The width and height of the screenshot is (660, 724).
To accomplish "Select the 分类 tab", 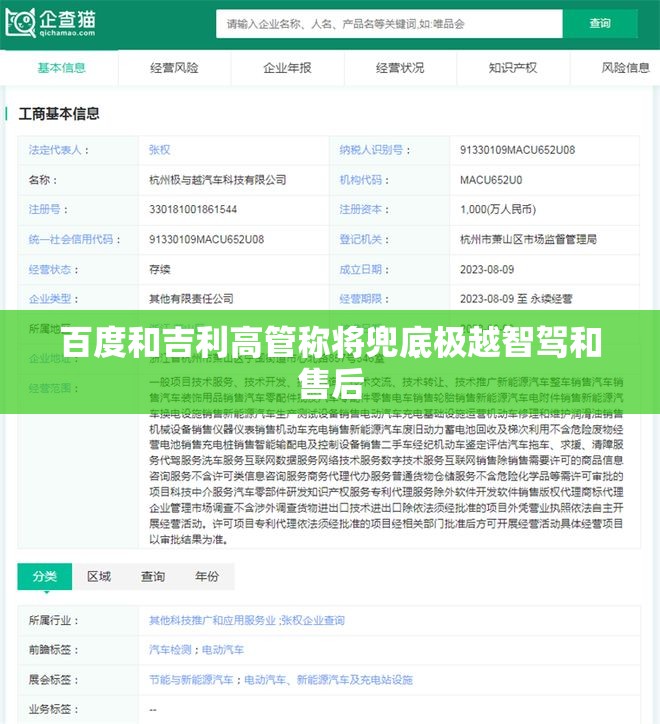I will click(45, 576).
